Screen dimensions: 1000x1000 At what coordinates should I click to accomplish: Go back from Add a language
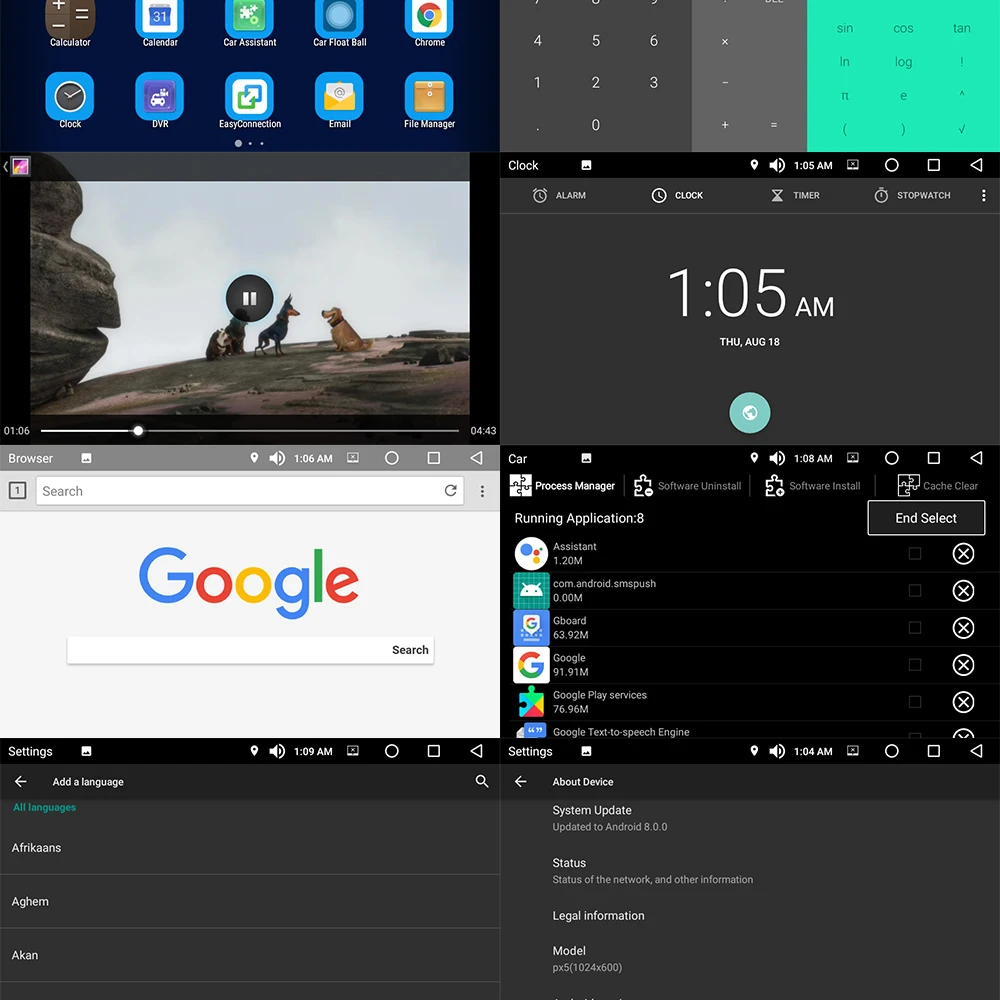tap(20, 781)
